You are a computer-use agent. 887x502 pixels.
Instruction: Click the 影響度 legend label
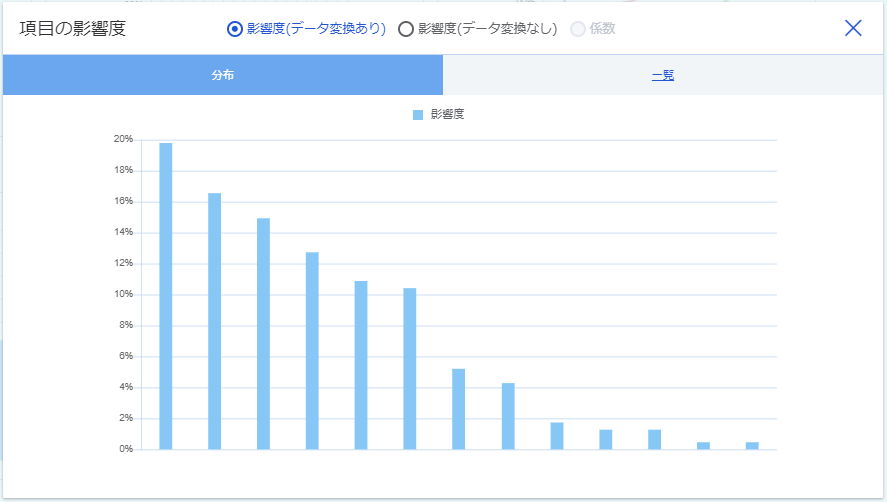447,114
